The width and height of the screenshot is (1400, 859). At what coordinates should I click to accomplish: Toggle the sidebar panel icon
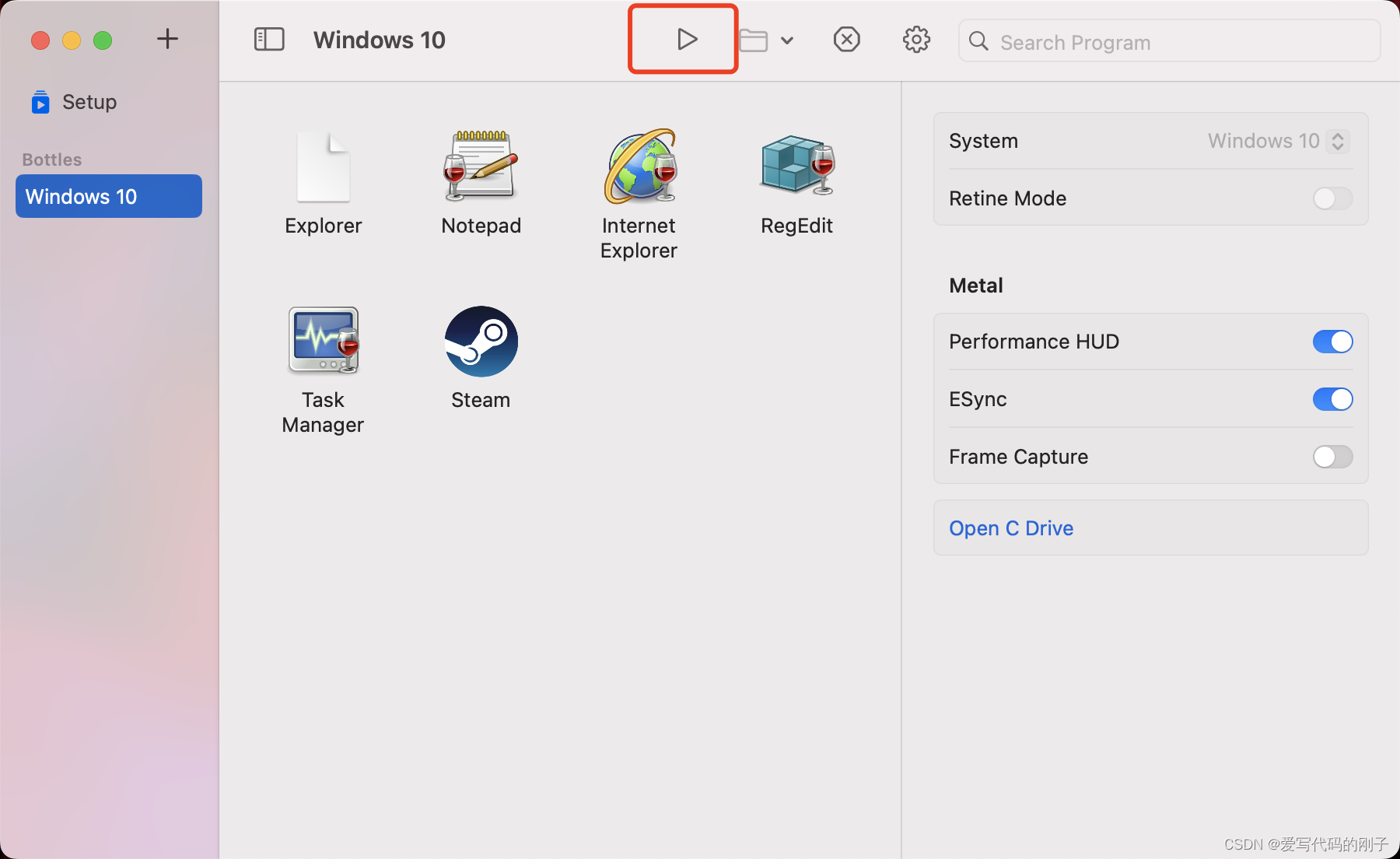click(x=269, y=39)
